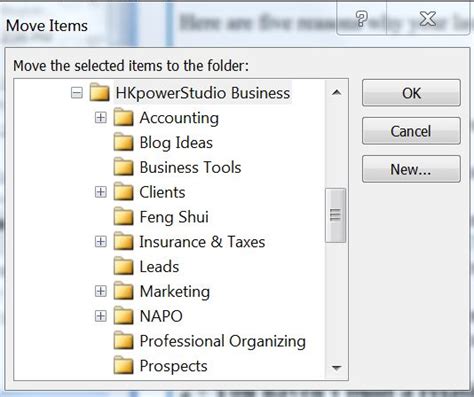Screen dimensions: 474x397
Task: Click the Feng Shui folder icon
Action: (123, 217)
